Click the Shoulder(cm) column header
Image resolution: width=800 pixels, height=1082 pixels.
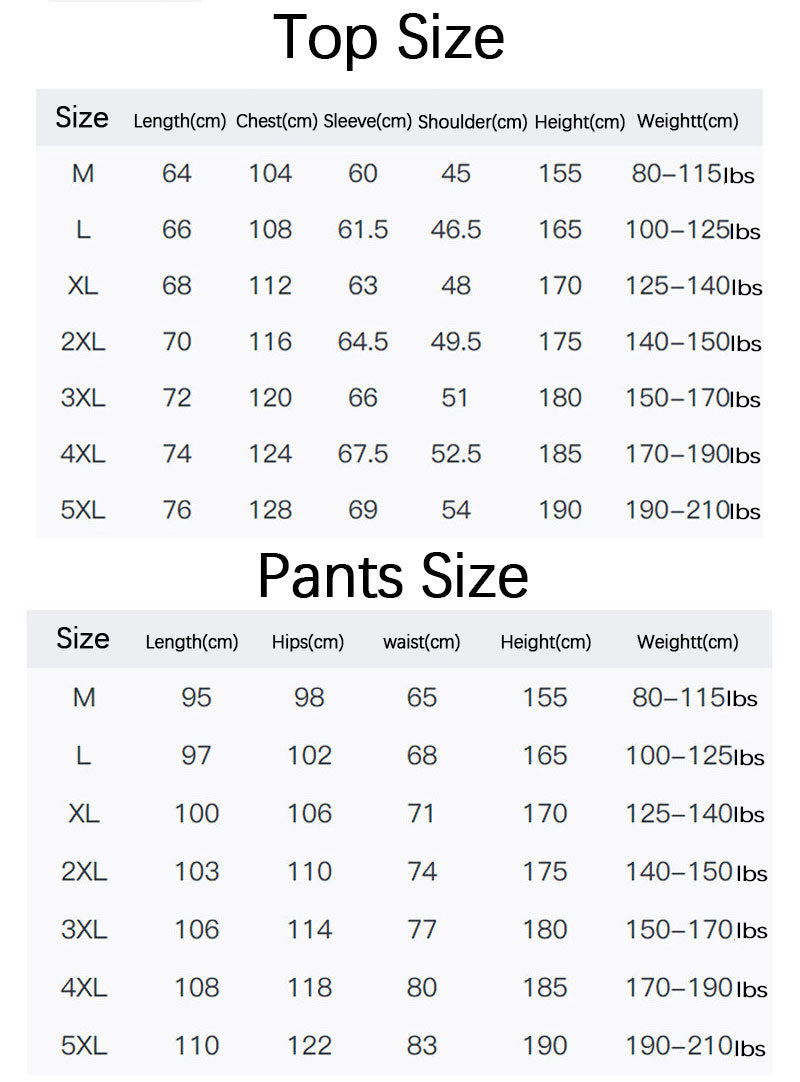(x=472, y=122)
